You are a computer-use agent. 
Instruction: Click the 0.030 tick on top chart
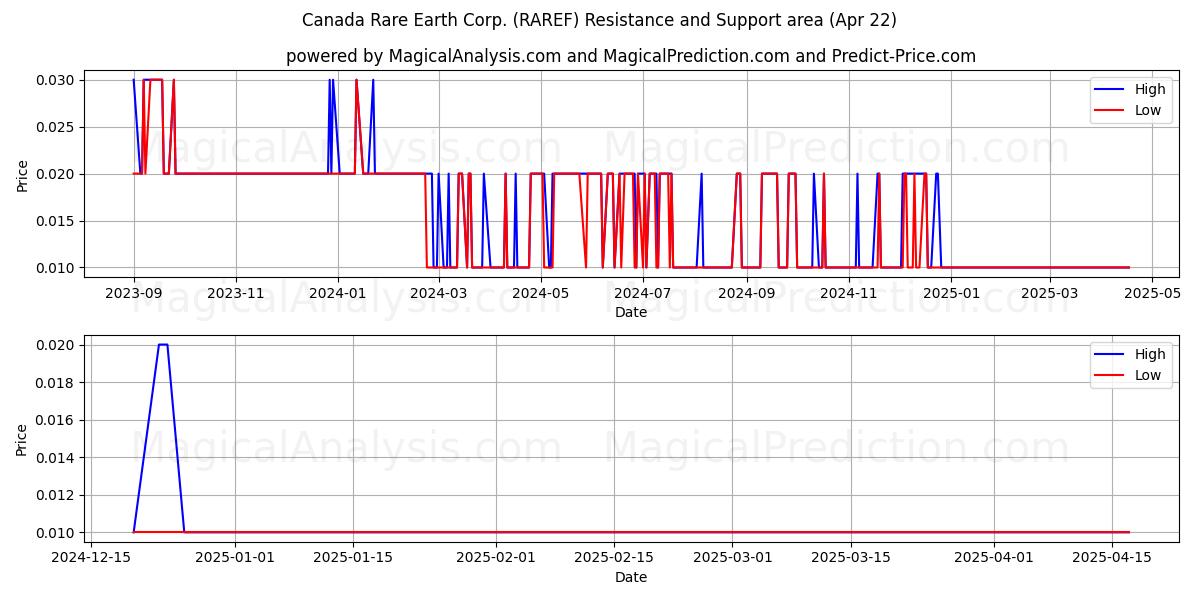tap(56, 80)
